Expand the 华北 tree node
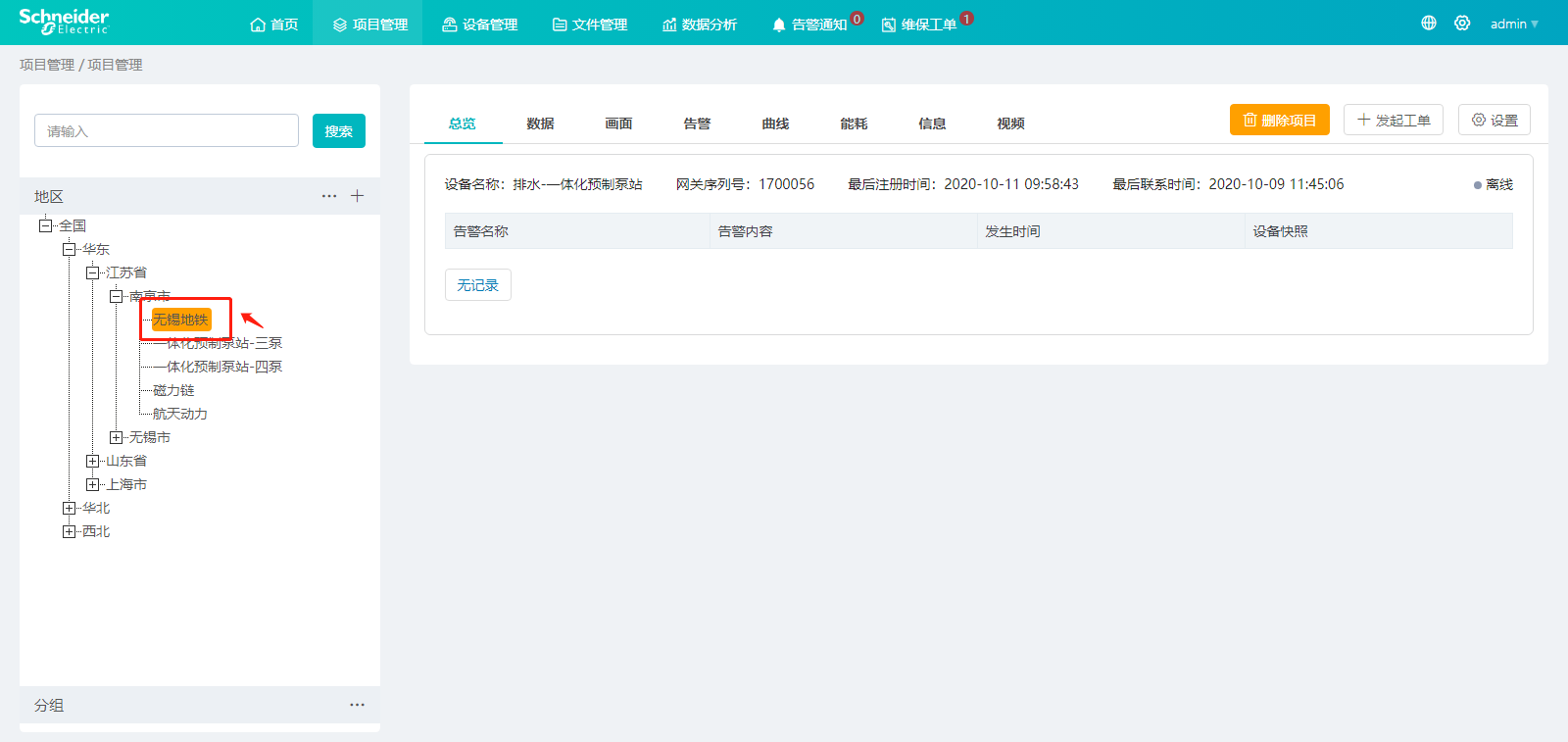Screen dimensions: 1568x742 click(x=69, y=508)
